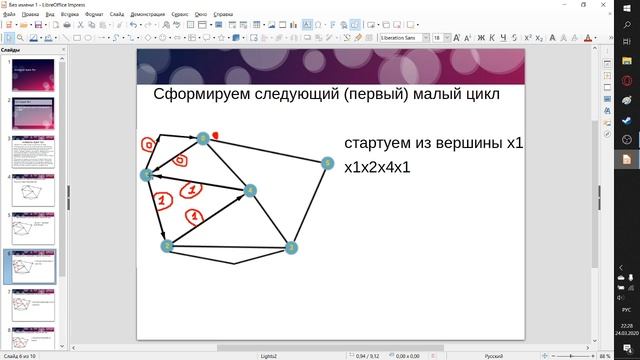
Task: Open the Демонстрация menu
Action: (x=148, y=14)
